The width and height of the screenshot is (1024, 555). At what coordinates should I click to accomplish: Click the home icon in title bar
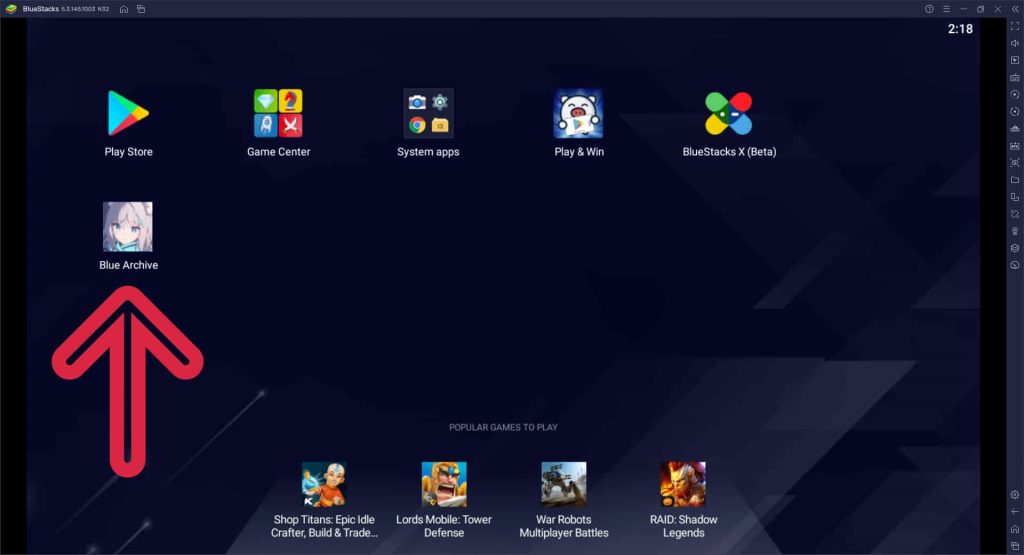pos(123,9)
